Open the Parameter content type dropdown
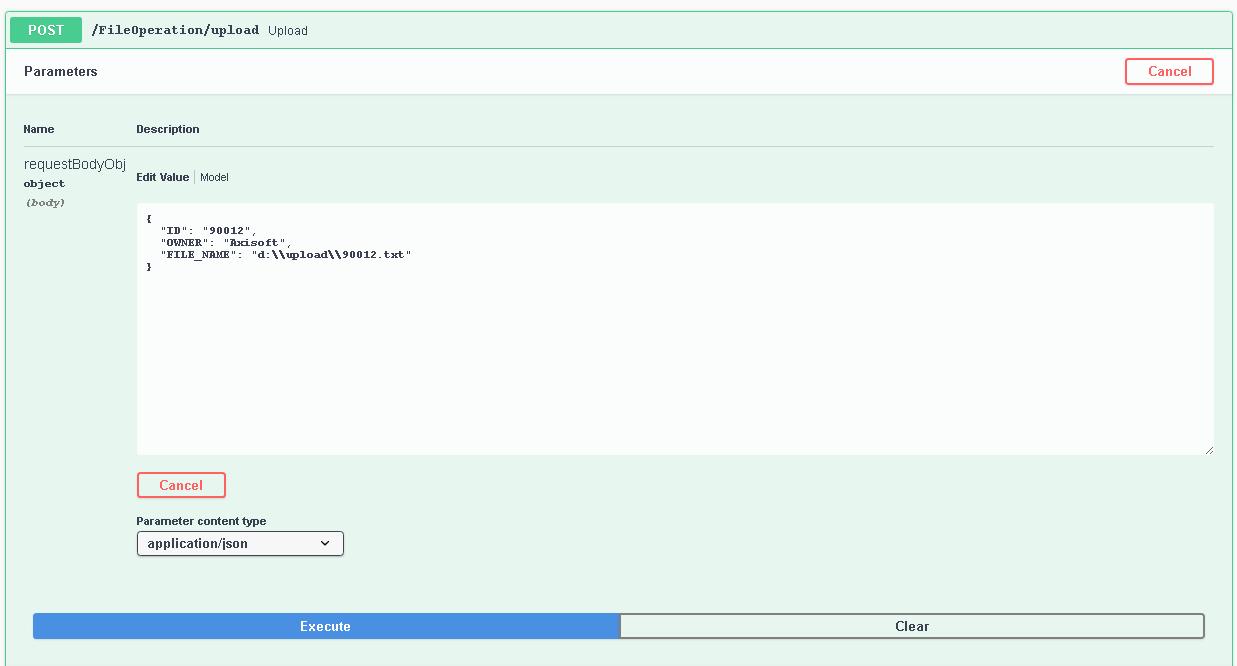Image resolution: width=1237 pixels, height=666 pixels. click(x=239, y=543)
